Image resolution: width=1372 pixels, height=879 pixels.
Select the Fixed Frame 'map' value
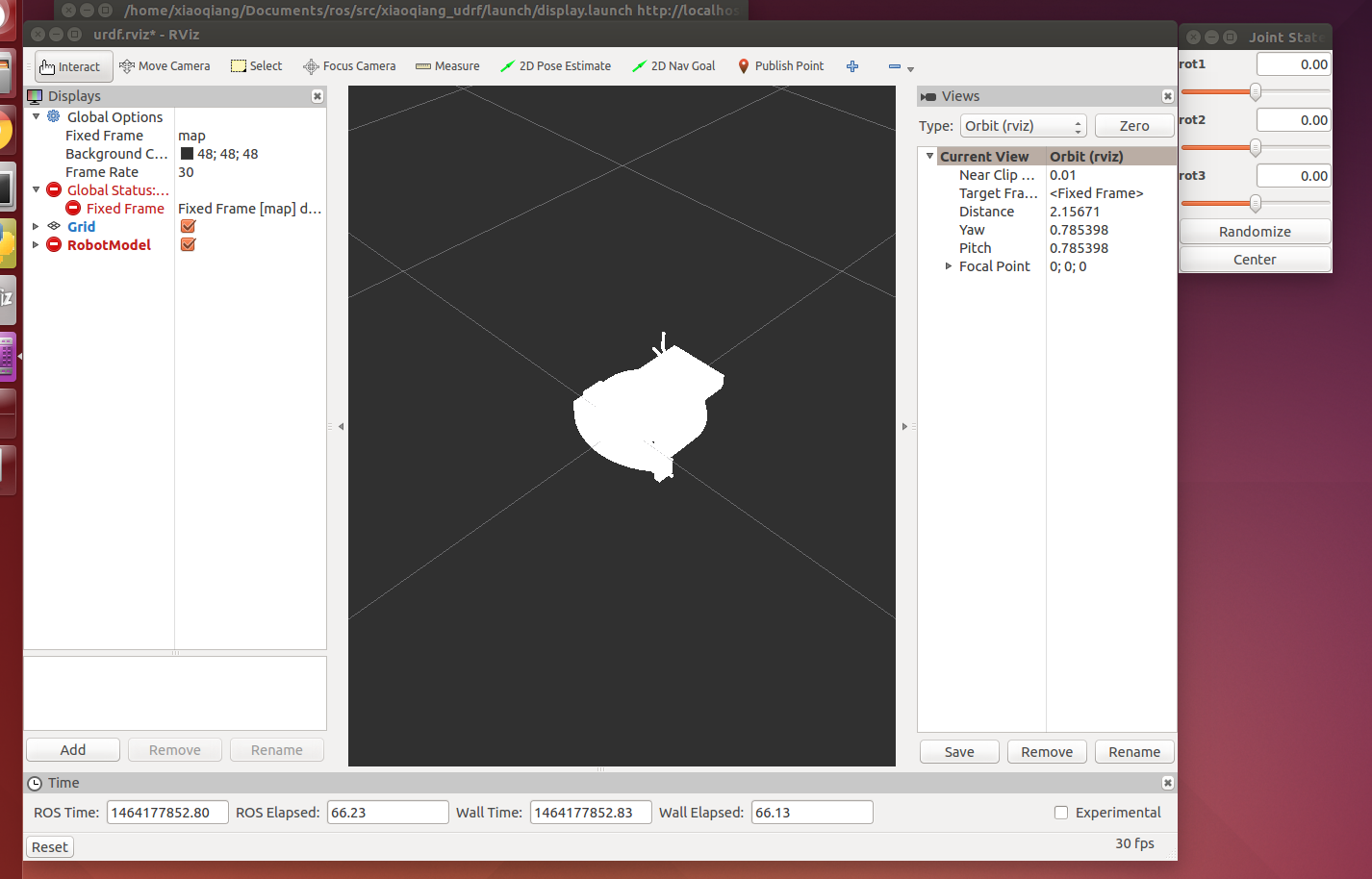(191, 136)
